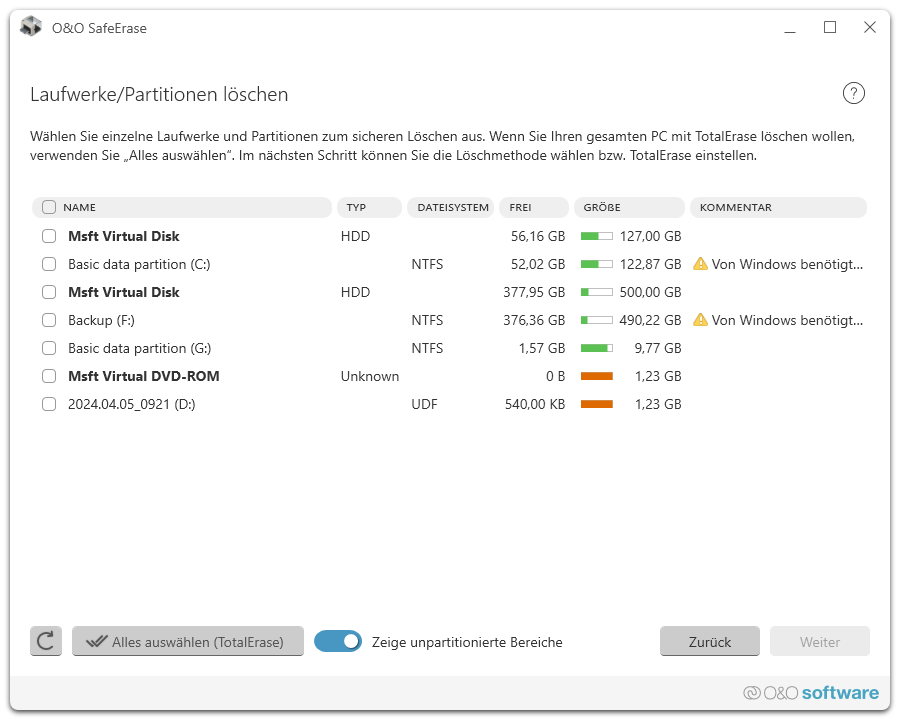The height and width of the screenshot is (720, 900).
Task: Click the O&O SafeErase app icon
Action: (31, 27)
